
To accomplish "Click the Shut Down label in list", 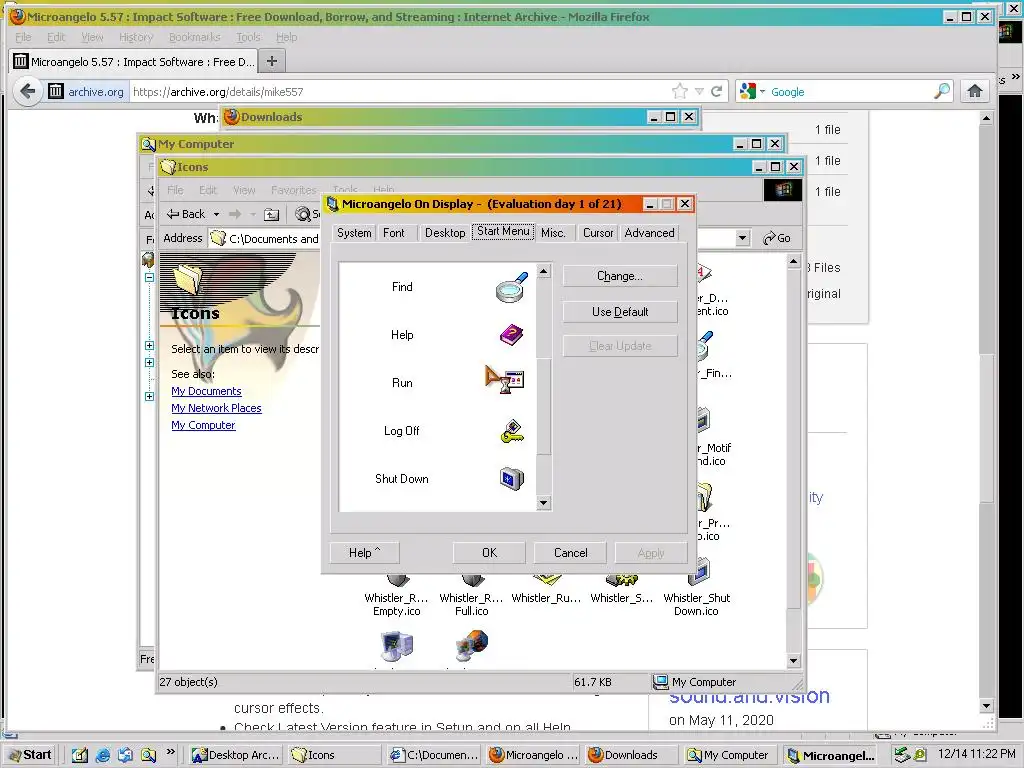I will click(402, 479).
